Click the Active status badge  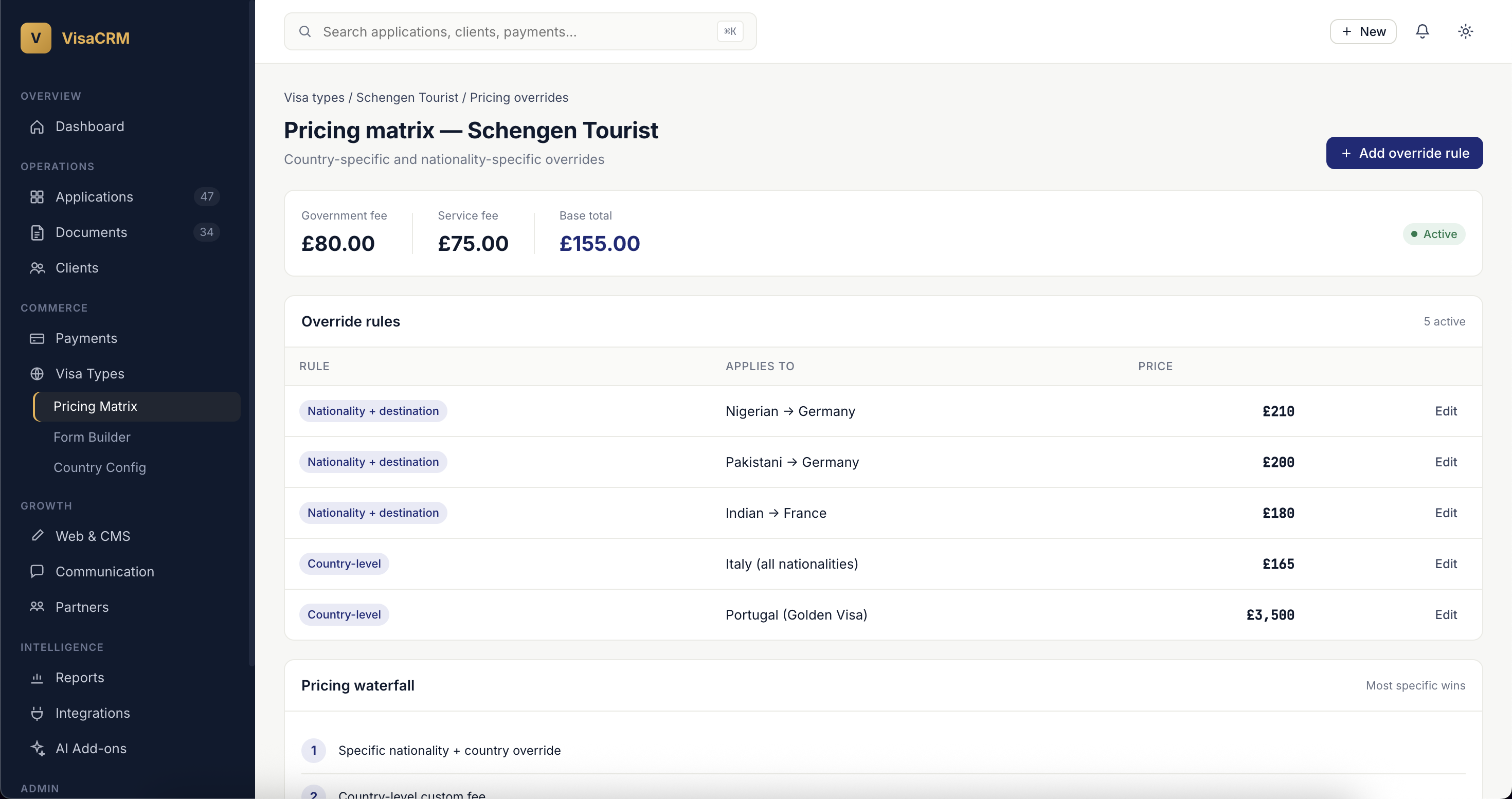coord(1433,234)
